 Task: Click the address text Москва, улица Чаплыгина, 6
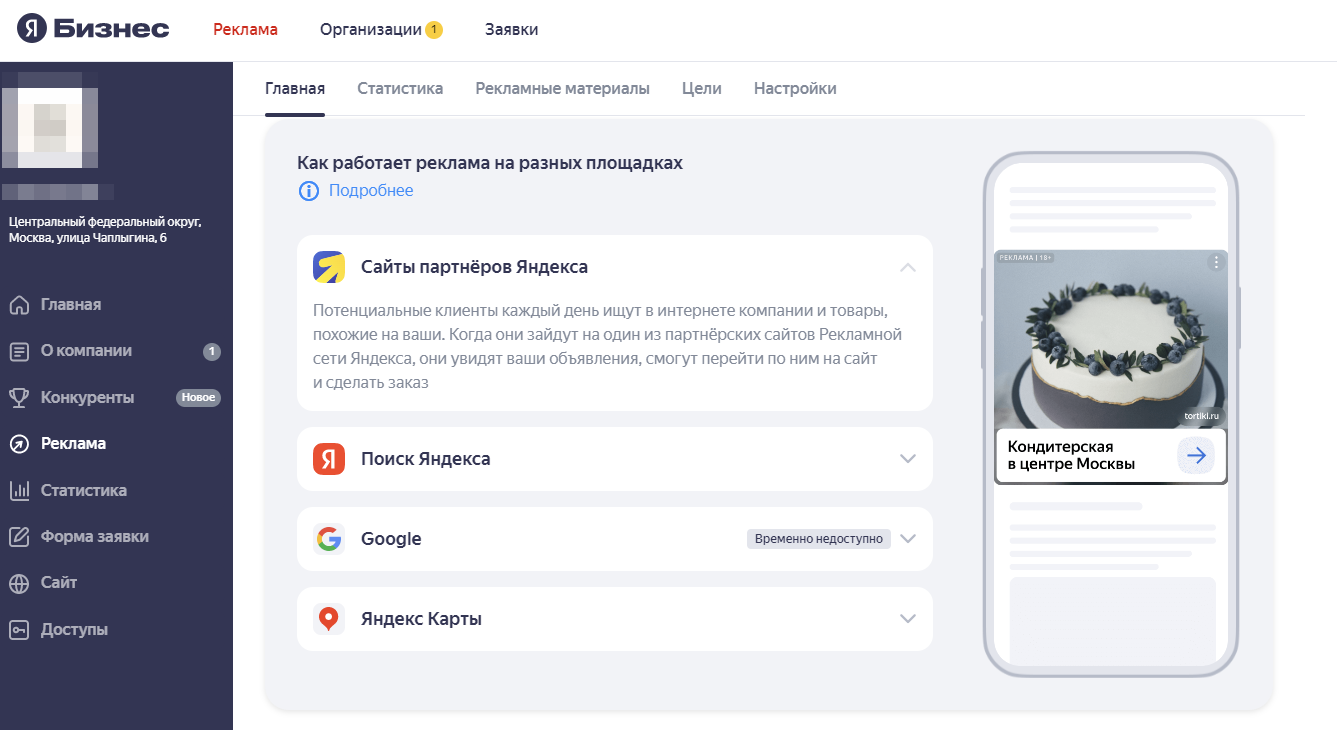88,239
